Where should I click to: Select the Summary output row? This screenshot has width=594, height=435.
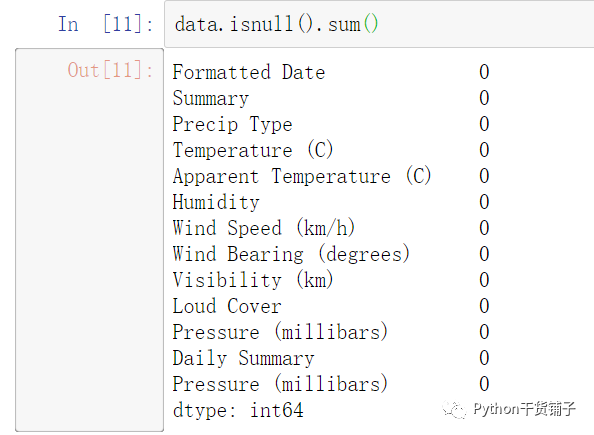point(331,98)
